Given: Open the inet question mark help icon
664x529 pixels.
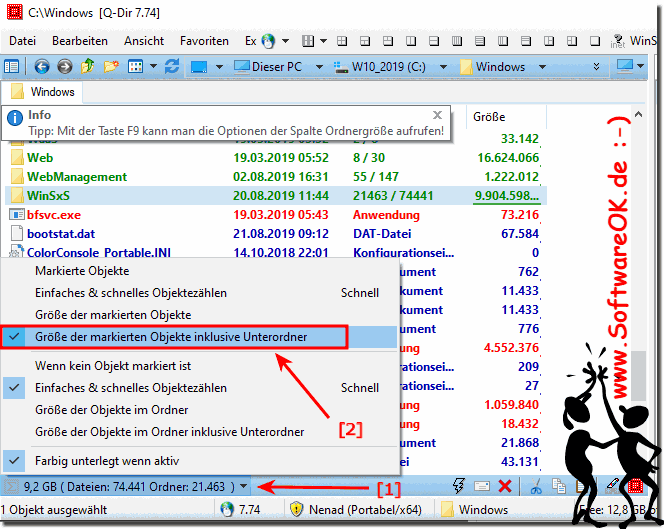Looking at the screenshot, I should (x=617, y=41).
